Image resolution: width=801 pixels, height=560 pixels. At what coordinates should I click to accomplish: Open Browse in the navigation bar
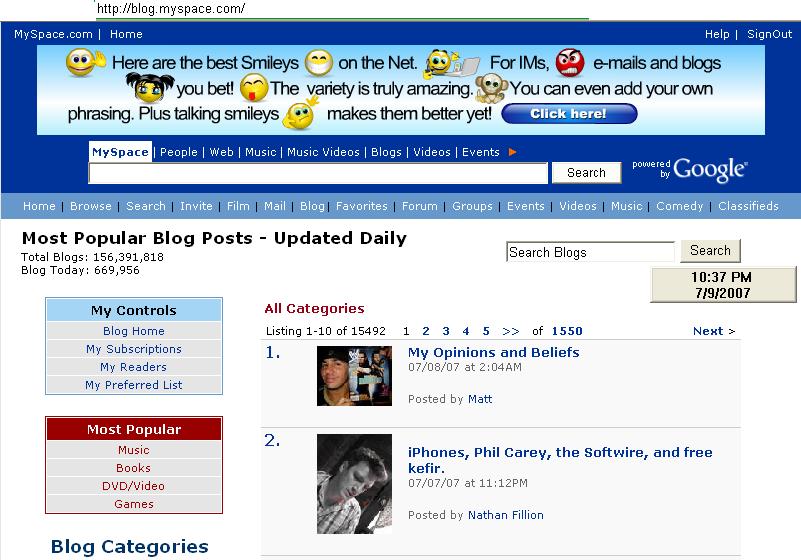(x=90, y=206)
